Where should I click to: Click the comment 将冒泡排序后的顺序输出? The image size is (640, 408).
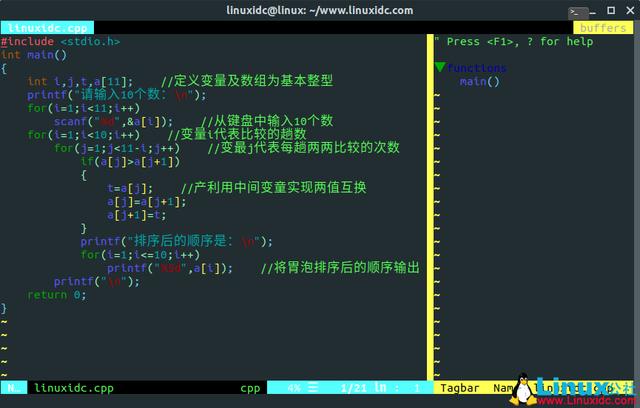pyautogui.click(x=340, y=268)
